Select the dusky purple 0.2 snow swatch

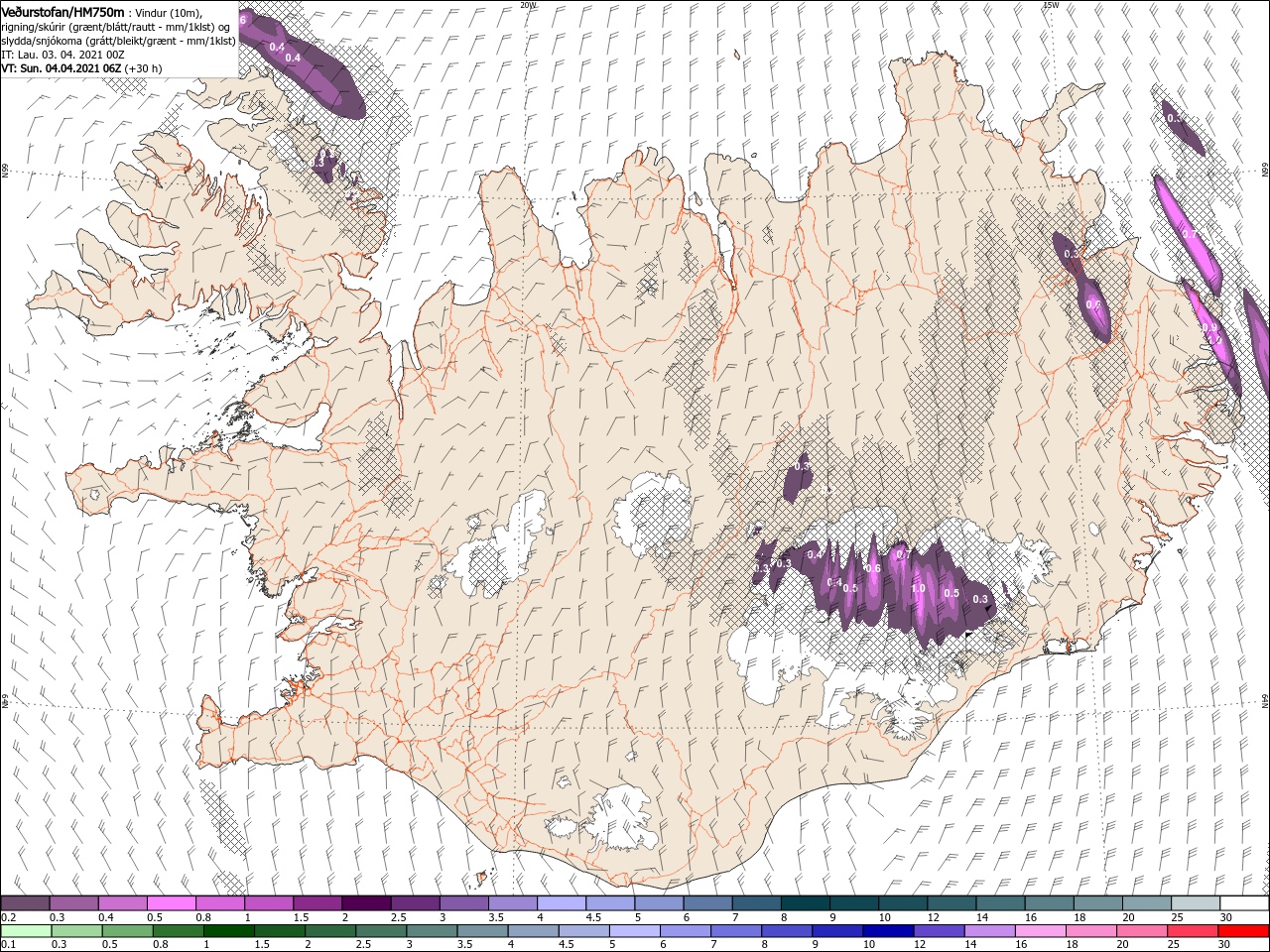tap(25, 903)
